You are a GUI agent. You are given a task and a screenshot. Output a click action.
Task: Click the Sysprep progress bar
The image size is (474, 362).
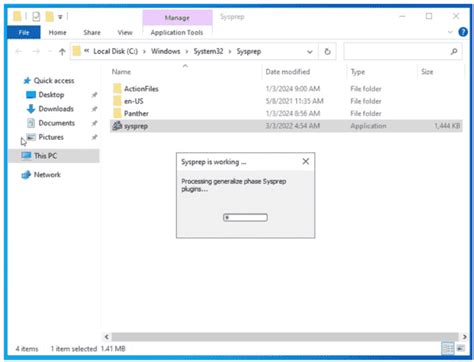point(245,218)
